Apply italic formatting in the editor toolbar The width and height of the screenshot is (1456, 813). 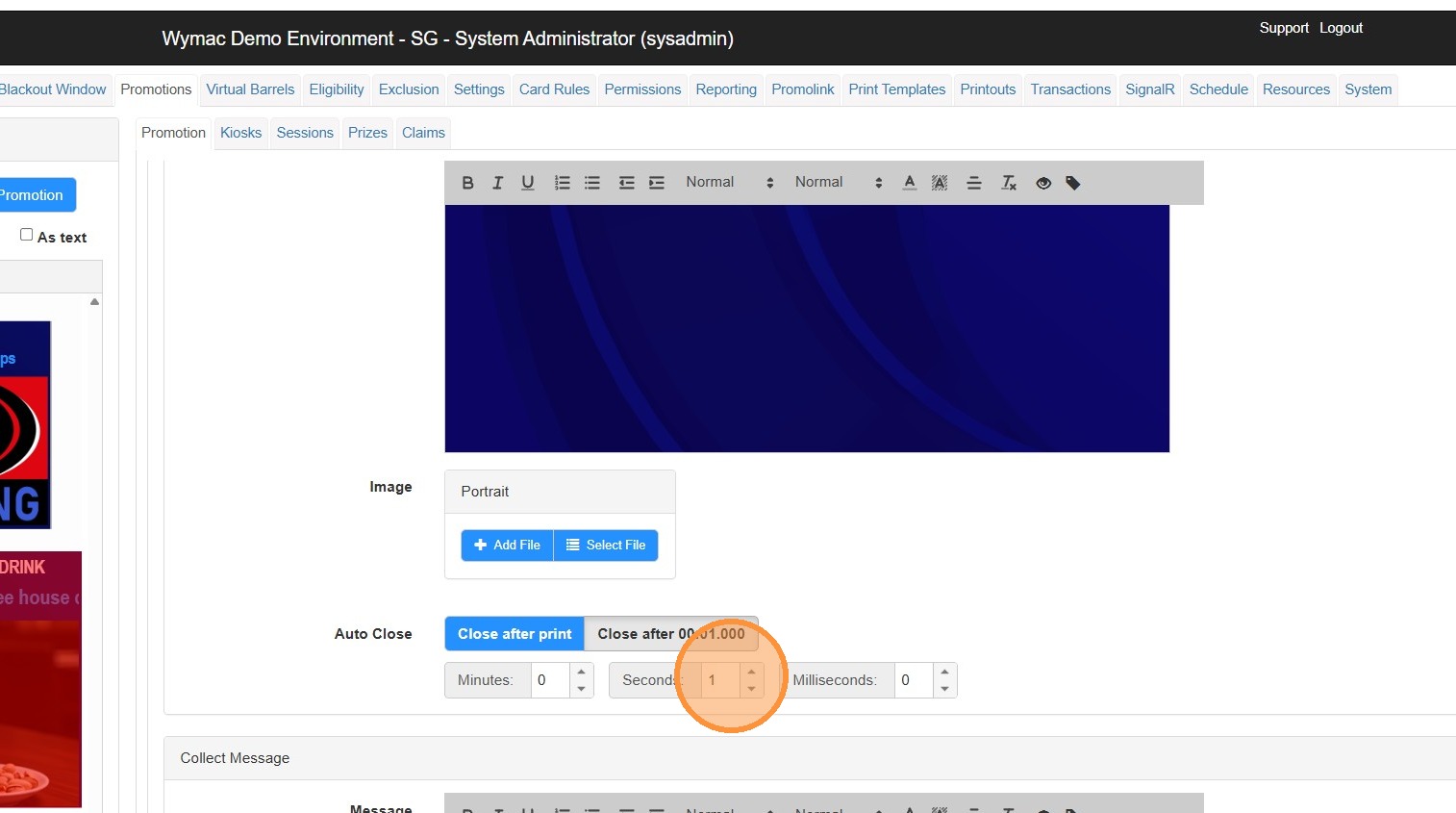[x=497, y=183]
